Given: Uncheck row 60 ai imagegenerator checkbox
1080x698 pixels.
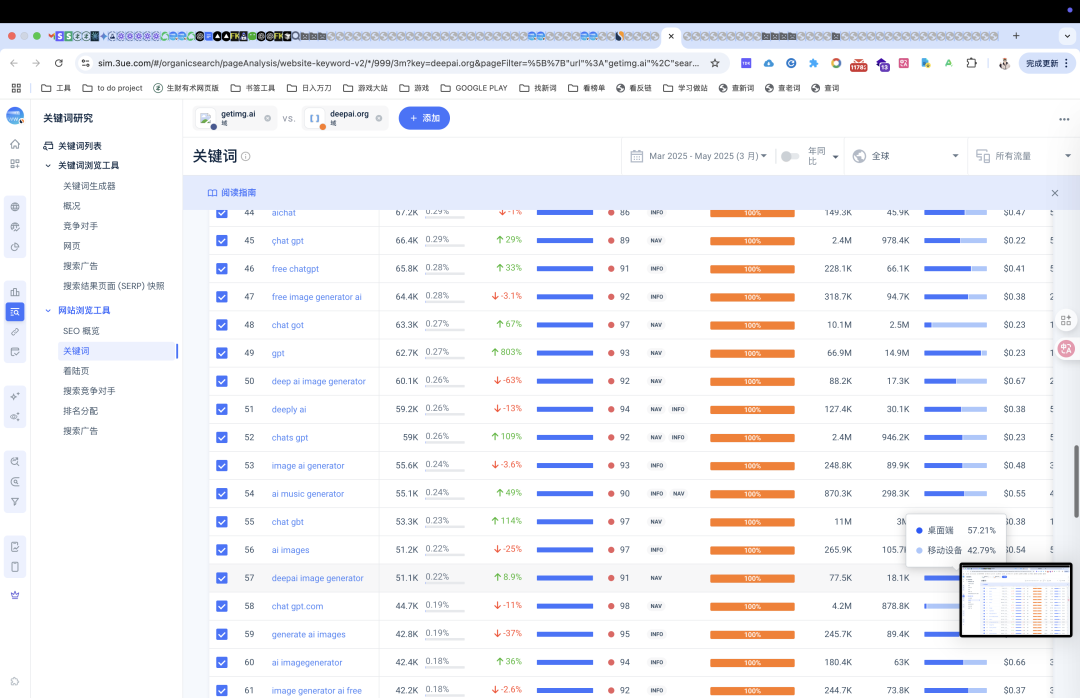Looking at the screenshot, I should coord(222,663).
